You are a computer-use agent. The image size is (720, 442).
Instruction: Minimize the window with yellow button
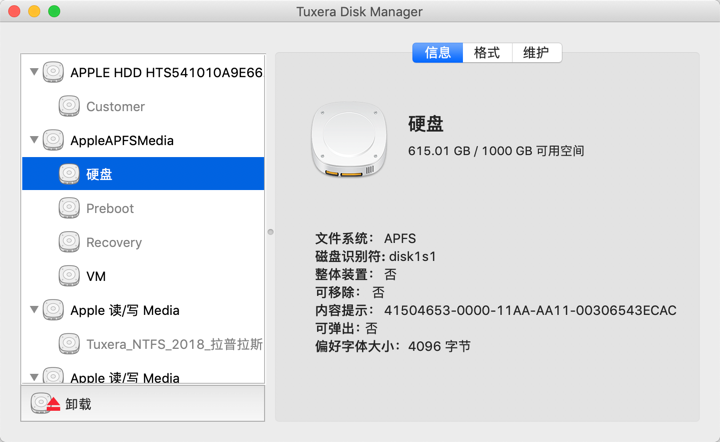pyautogui.click(x=34, y=11)
